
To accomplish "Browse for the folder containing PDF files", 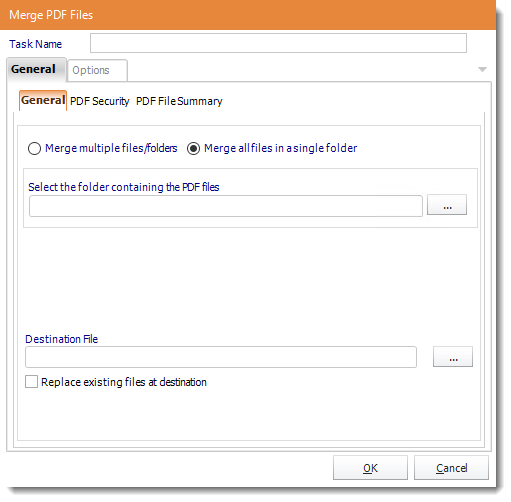I will 447,205.
